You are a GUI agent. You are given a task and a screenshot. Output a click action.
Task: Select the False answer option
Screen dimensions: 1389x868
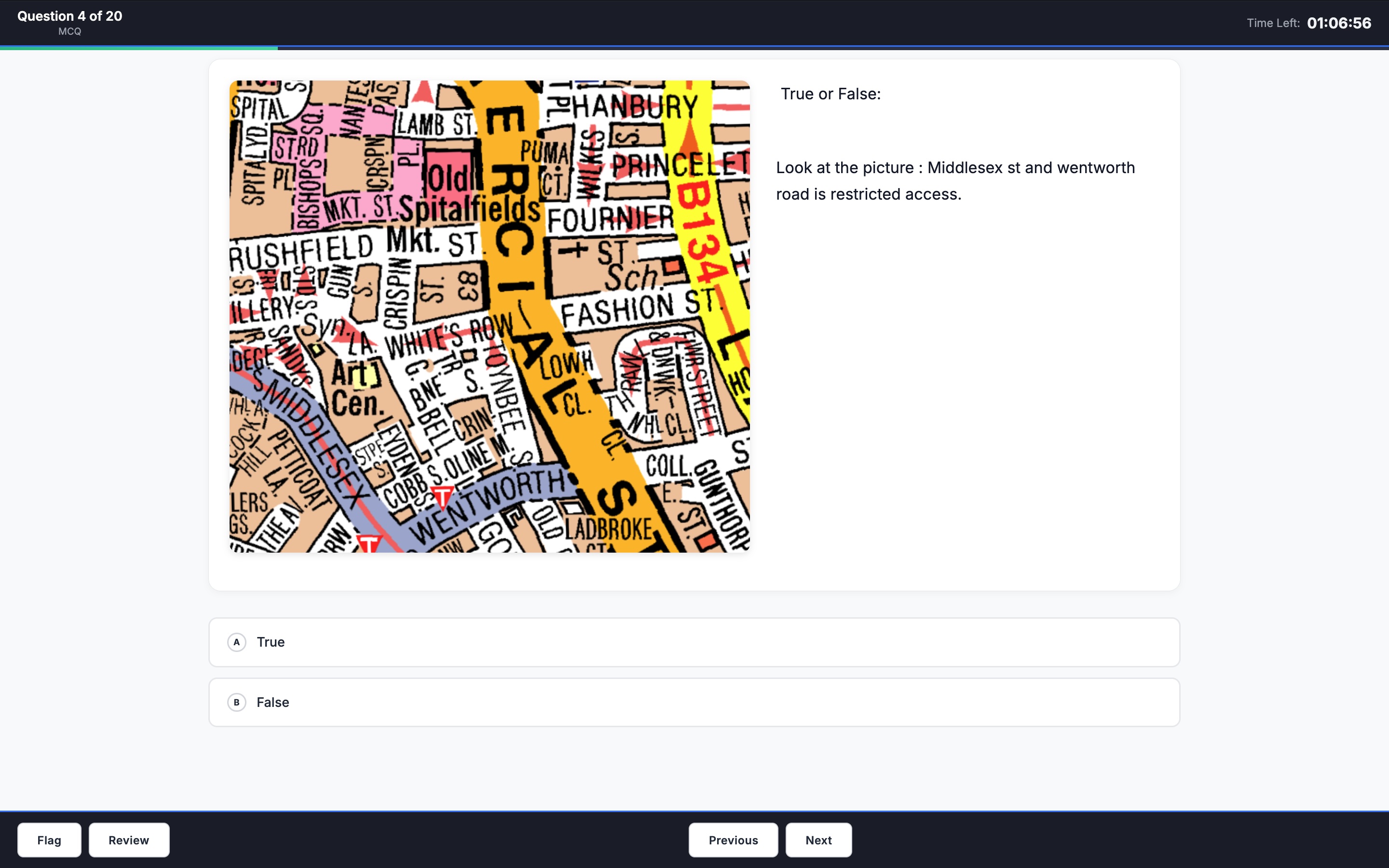coord(694,702)
